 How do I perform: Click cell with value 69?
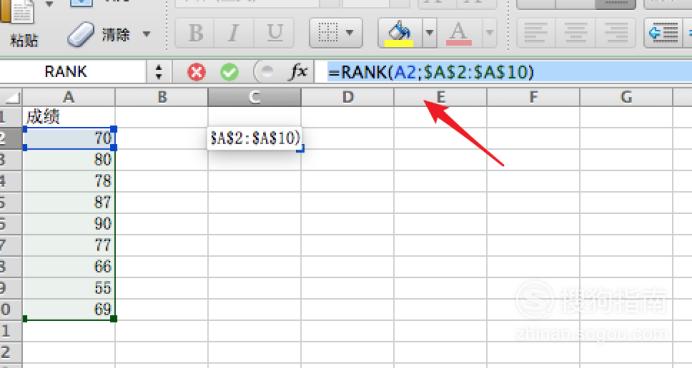68,309
